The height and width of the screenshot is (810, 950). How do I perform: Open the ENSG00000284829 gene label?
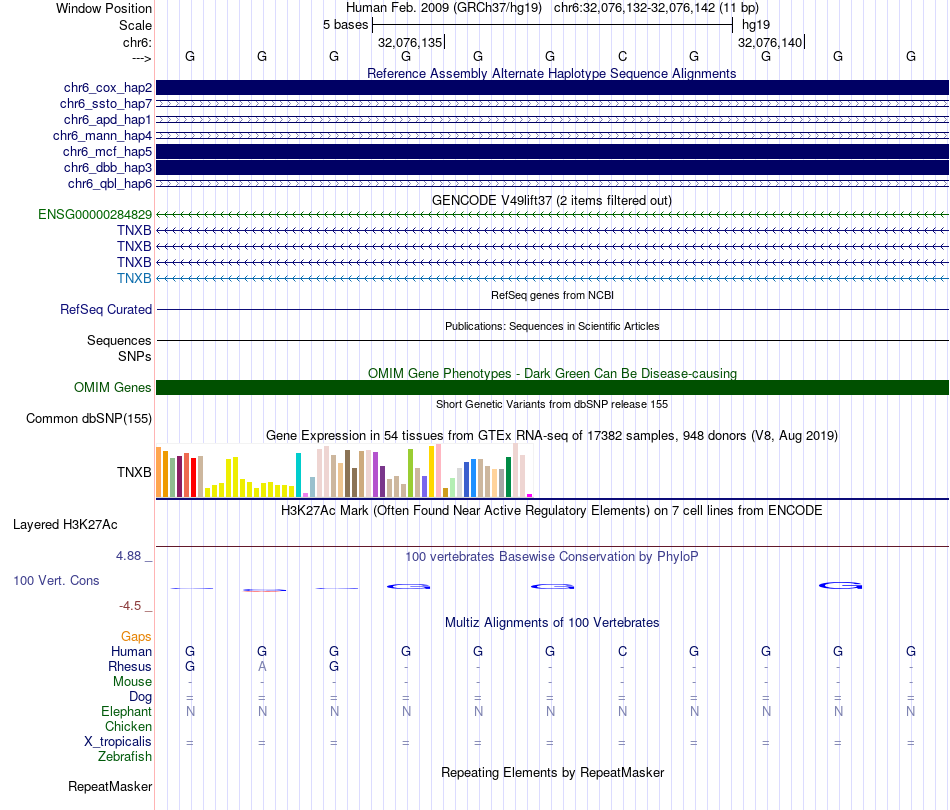95,215
